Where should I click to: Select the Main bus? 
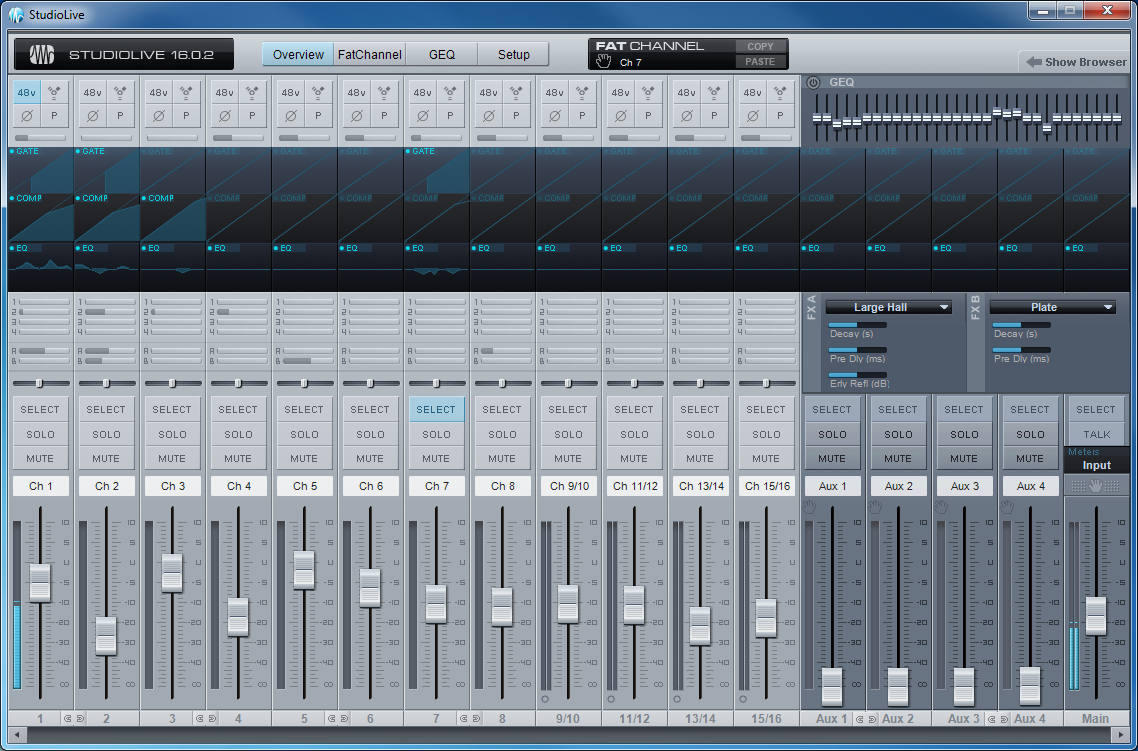[1096, 409]
